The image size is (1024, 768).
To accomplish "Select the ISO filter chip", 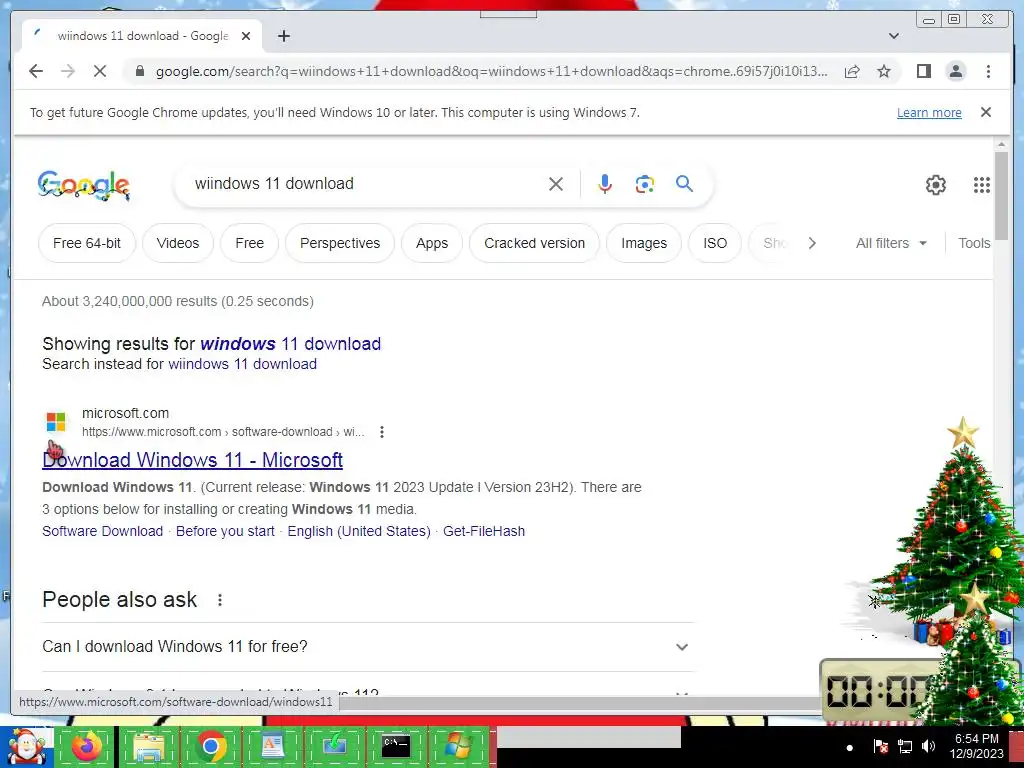I will point(715,243).
